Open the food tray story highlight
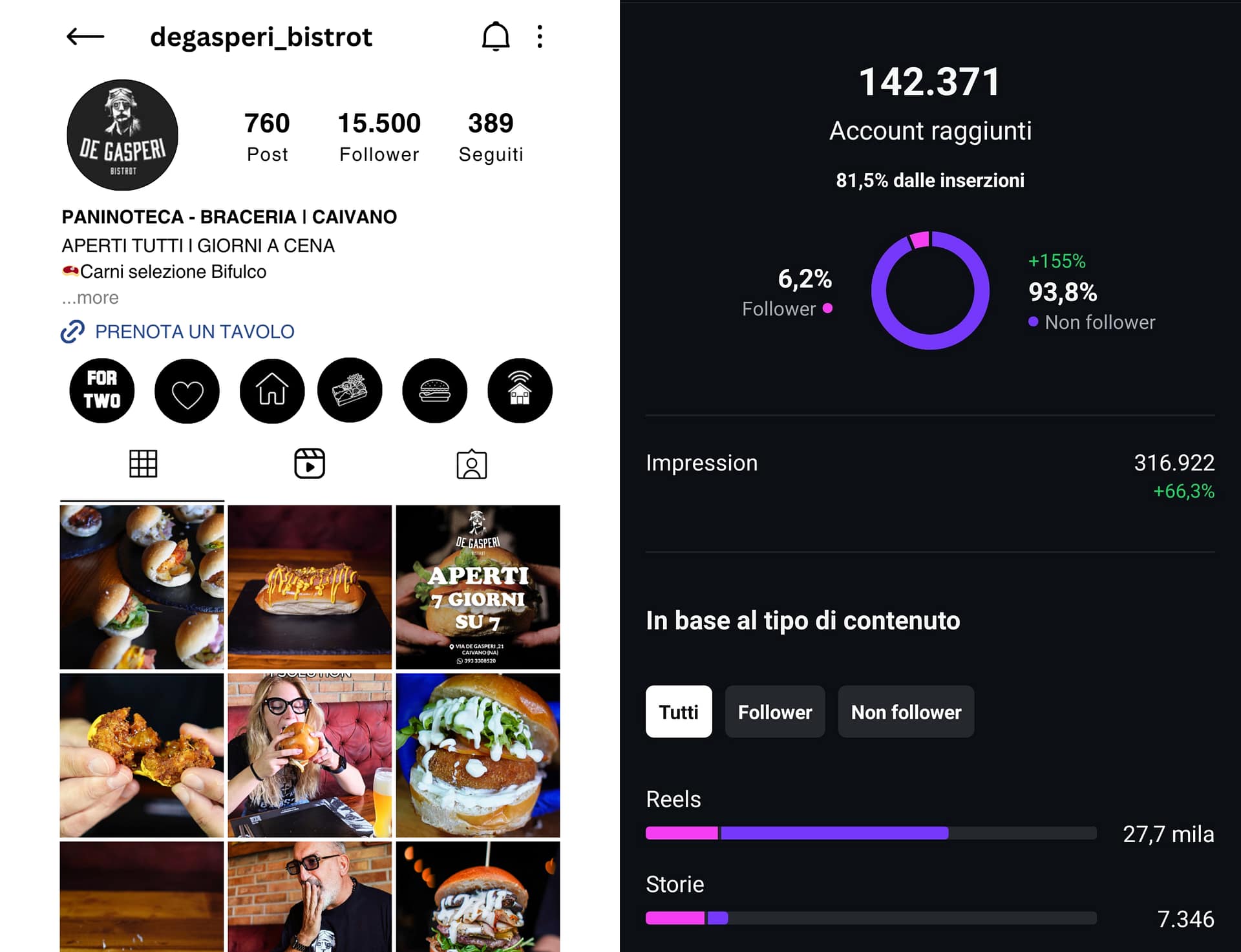The height and width of the screenshot is (952, 1241). point(350,390)
